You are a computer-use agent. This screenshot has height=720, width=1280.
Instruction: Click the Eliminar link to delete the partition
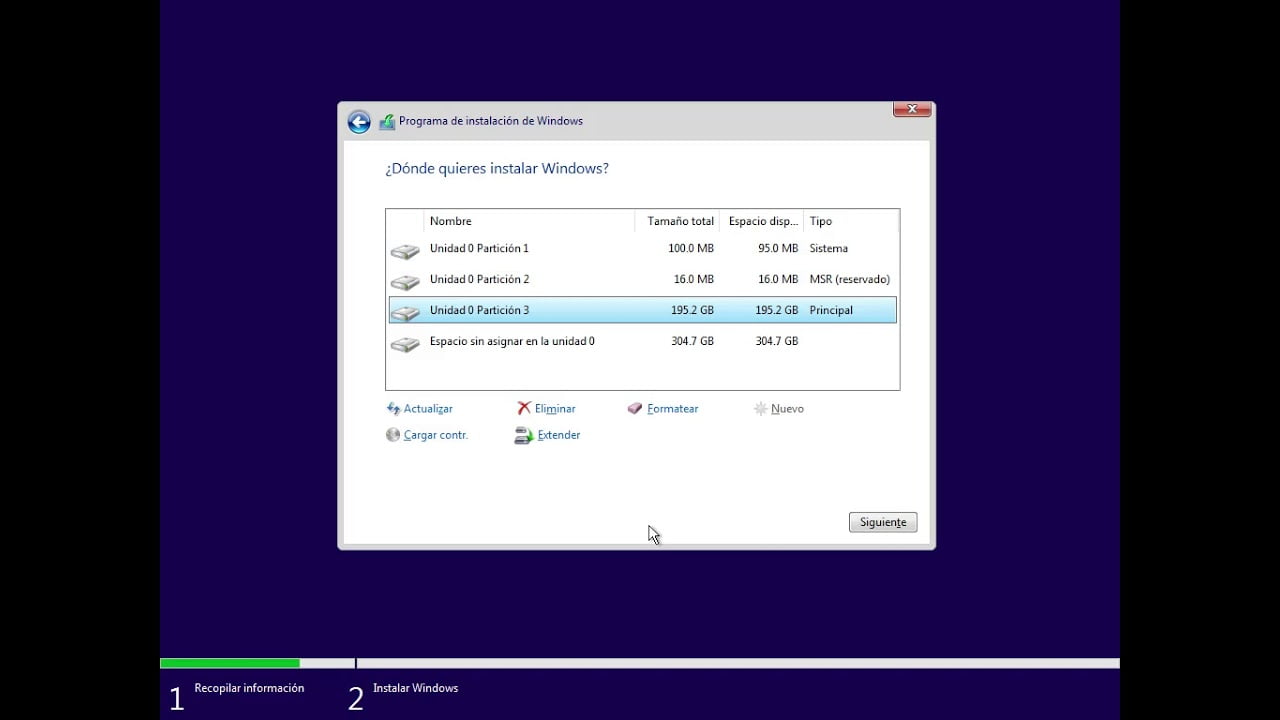pyautogui.click(x=556, y=408)
